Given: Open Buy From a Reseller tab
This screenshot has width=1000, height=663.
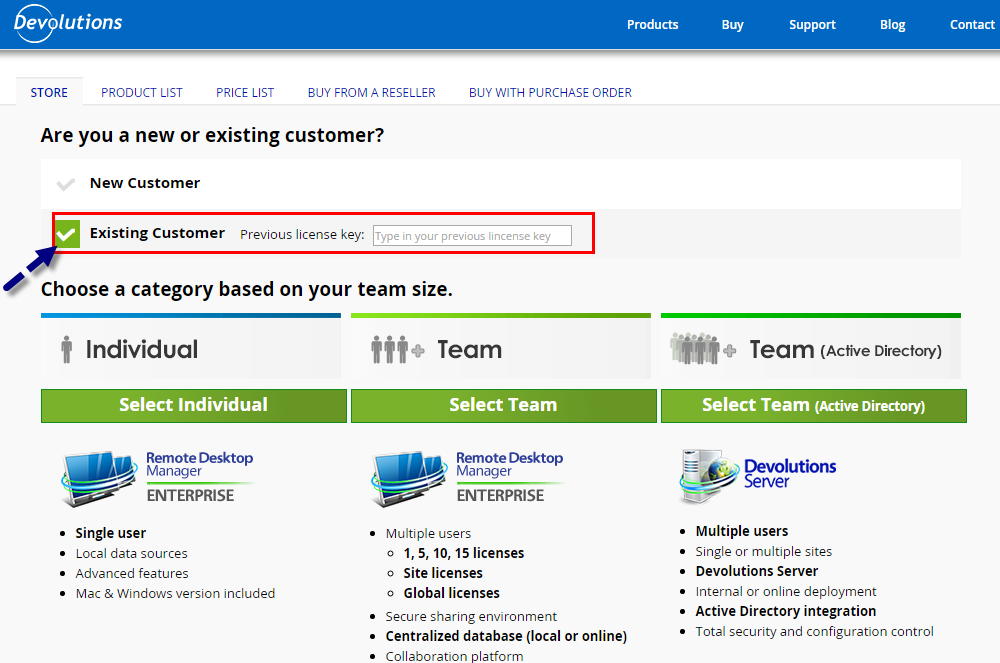Looking at the screenshot, I should 371,92.
